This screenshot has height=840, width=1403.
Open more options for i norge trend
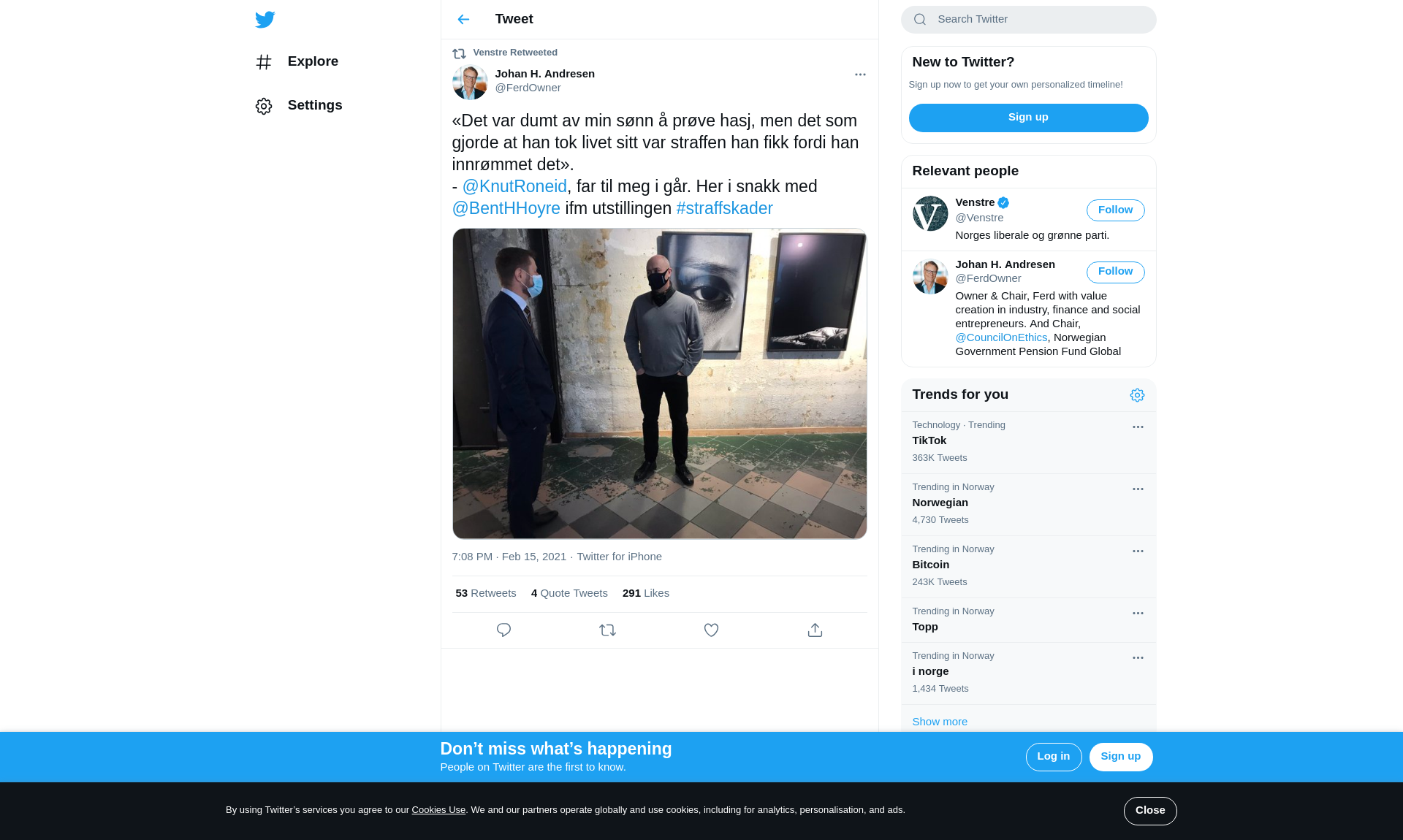tap(1138, 658)
